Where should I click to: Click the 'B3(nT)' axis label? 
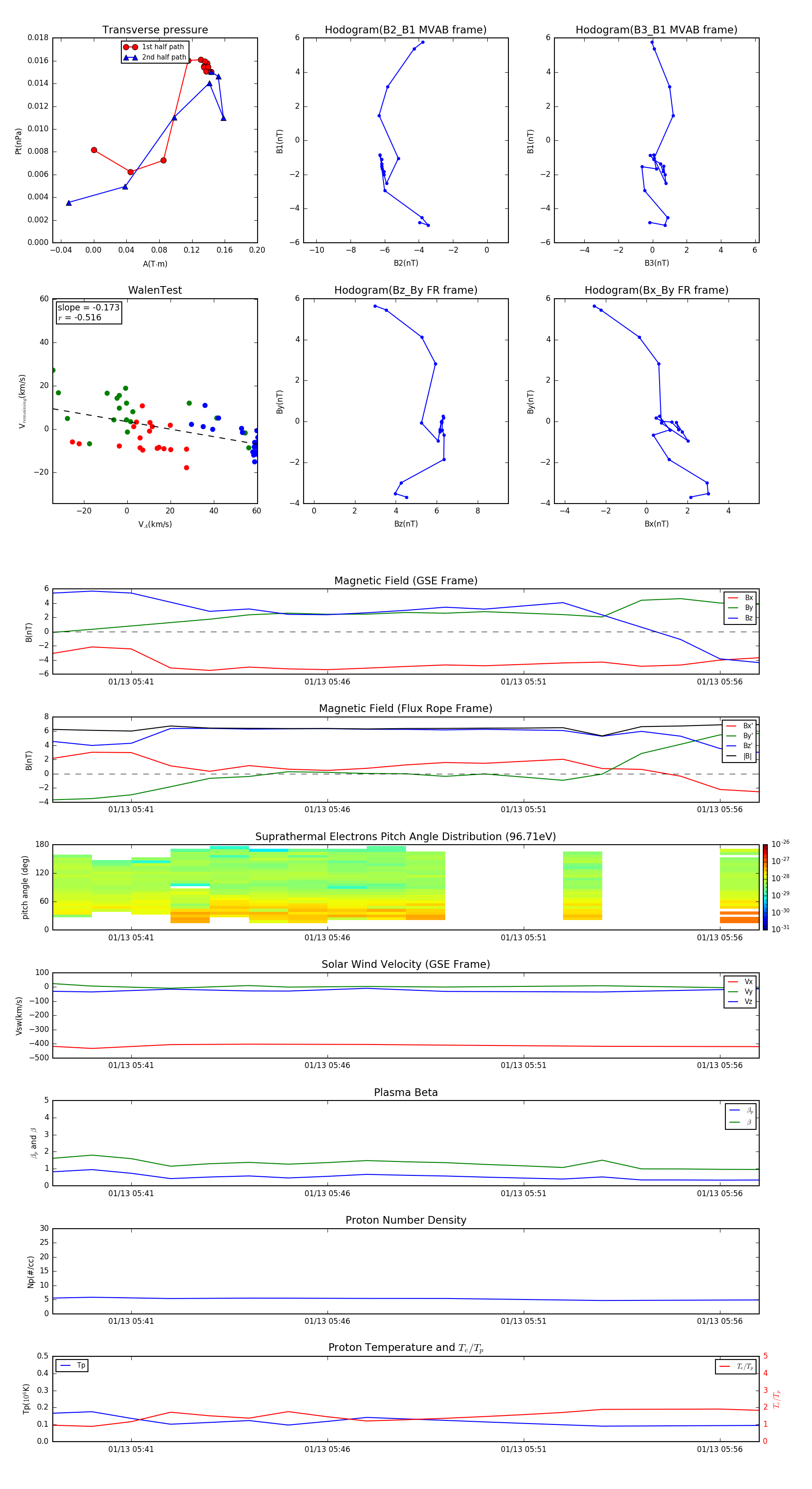656,263
